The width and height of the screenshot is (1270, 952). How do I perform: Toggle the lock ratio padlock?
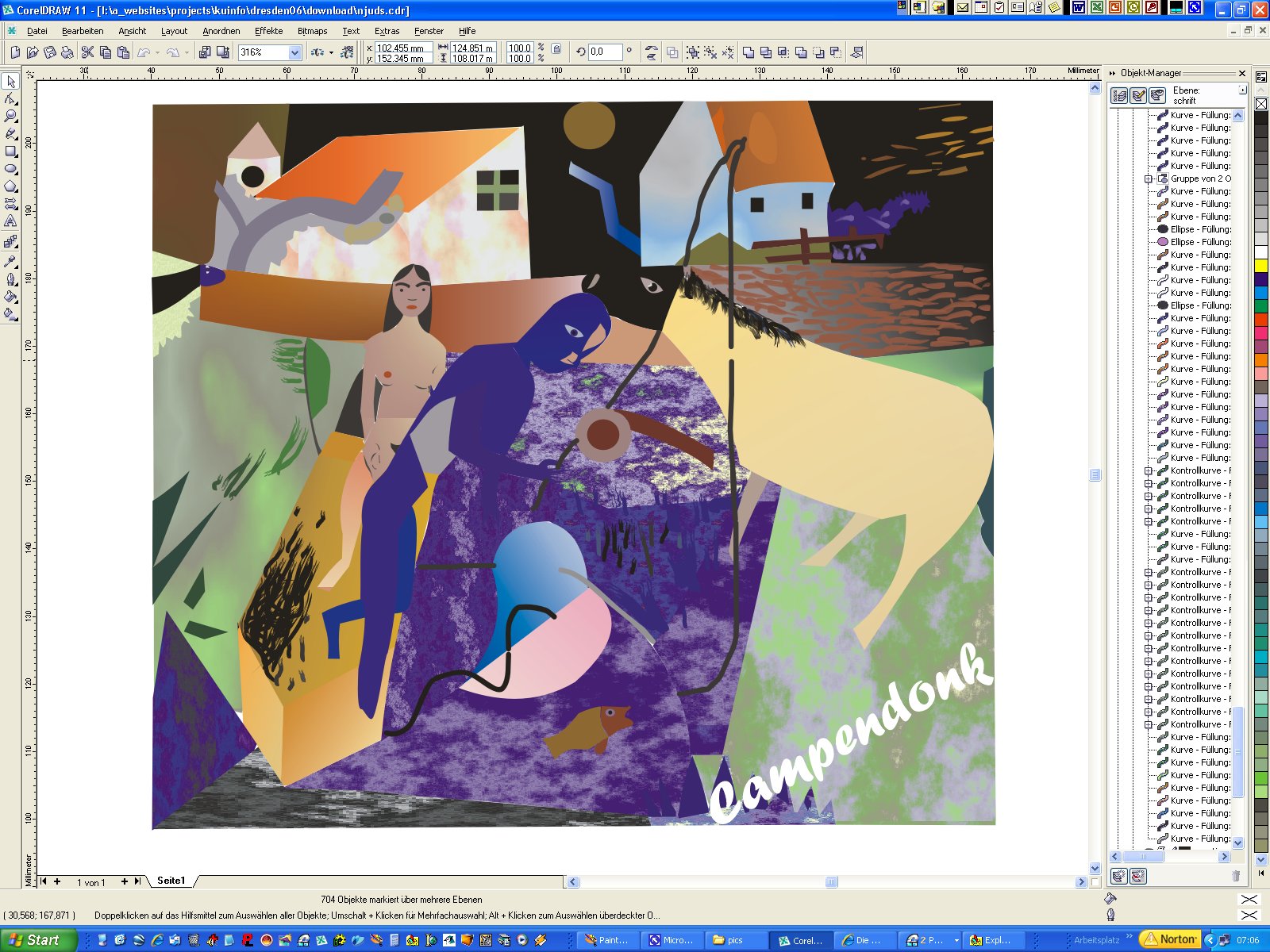[556, 49]
